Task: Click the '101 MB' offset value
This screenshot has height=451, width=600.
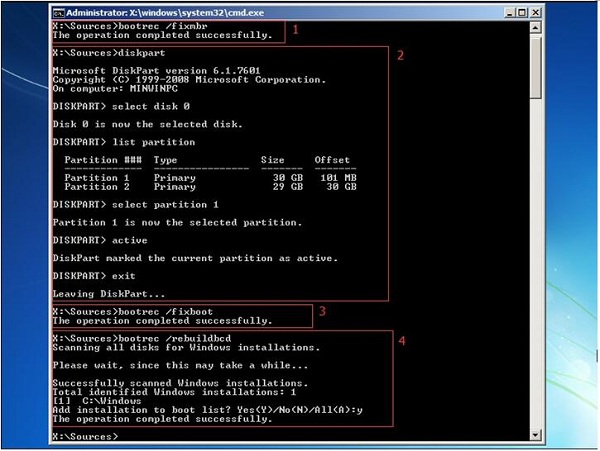Action: pyautogui.click(x=338, y=178)
